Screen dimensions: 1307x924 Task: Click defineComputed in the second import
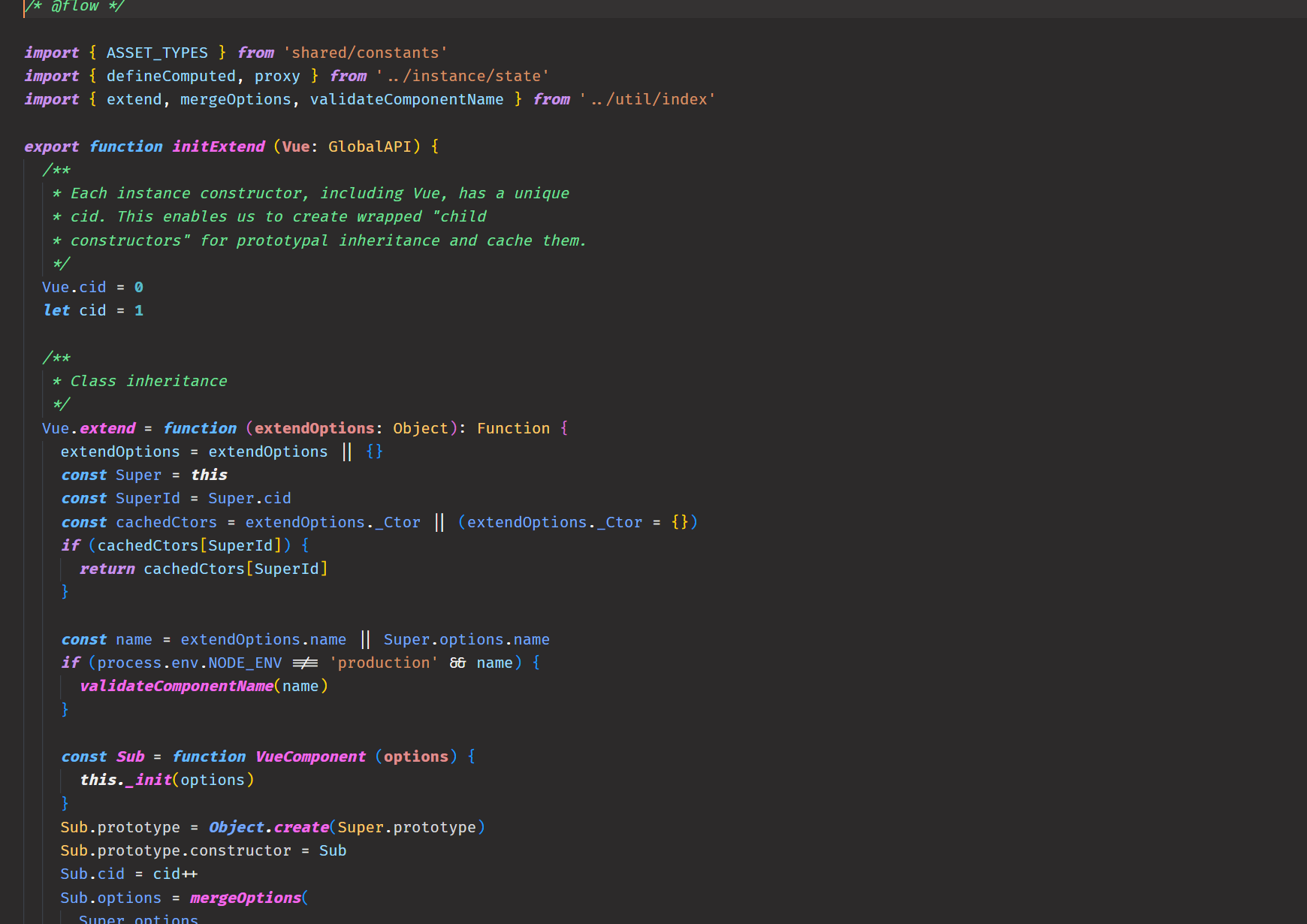171,76
